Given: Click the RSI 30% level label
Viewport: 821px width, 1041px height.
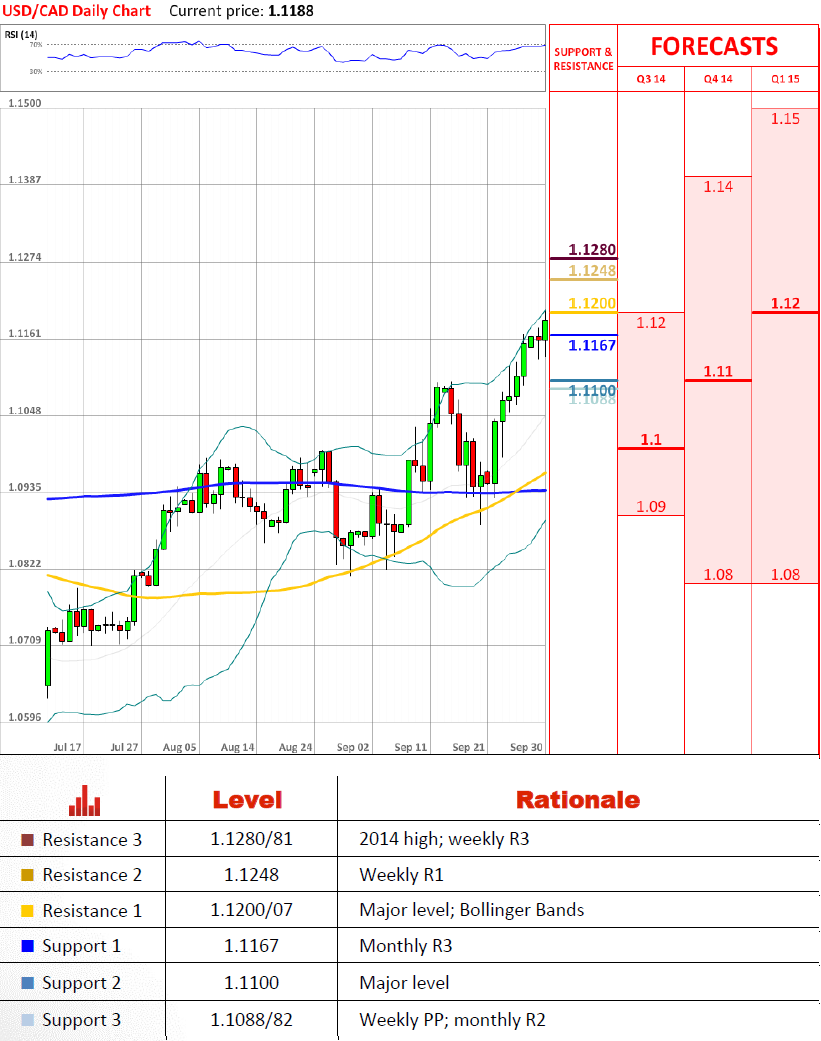Looking at the screenshot, I should [36, 71].
